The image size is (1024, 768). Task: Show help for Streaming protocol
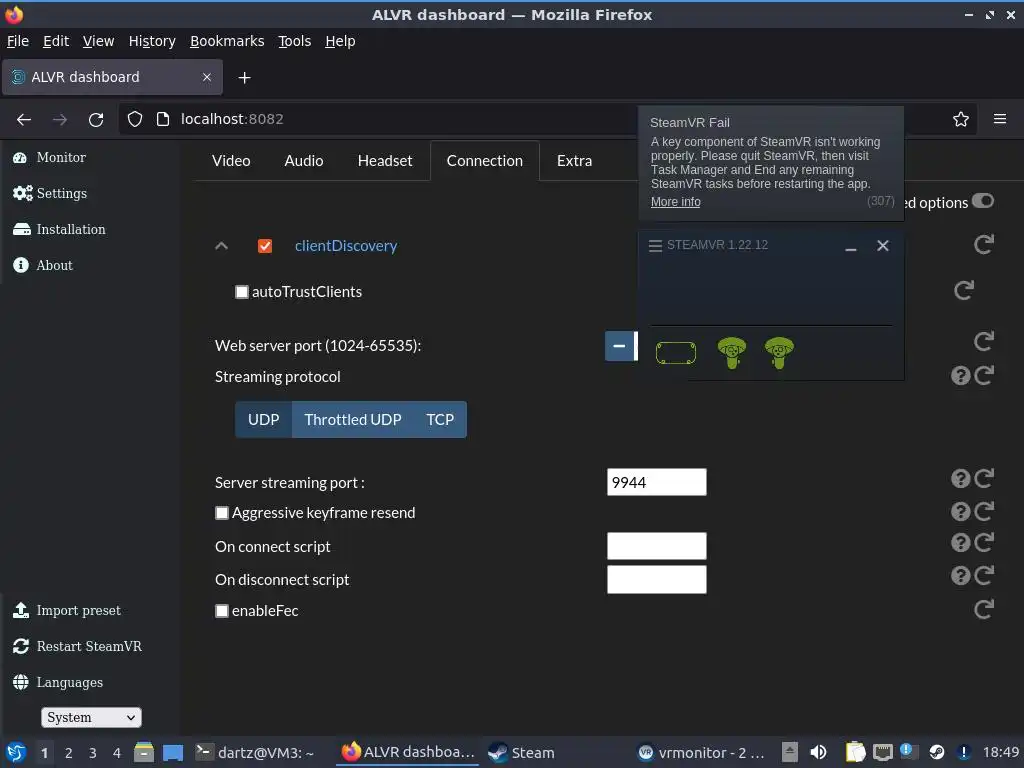(x=960, y=376)
